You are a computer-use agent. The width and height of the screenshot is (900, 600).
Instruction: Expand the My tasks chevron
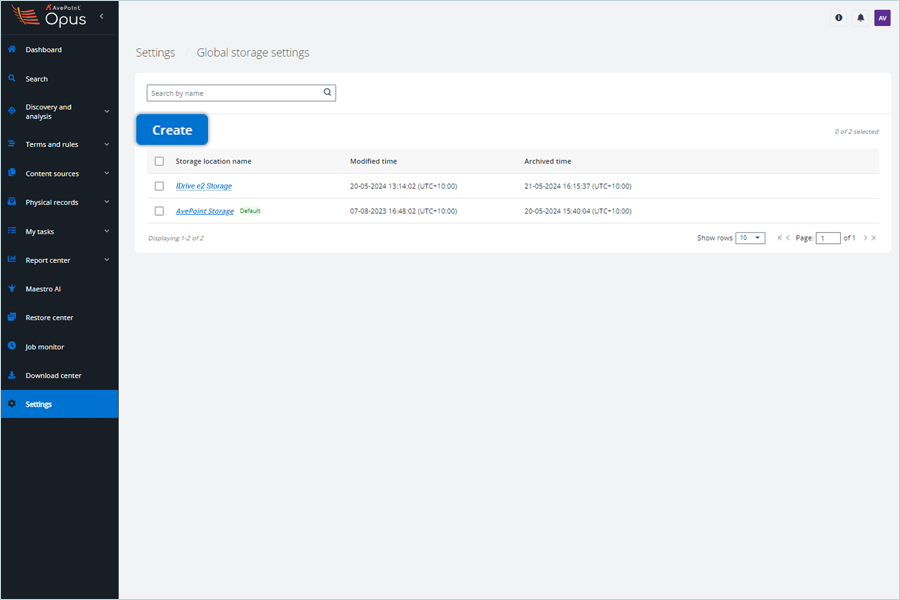tap(107, 231)
